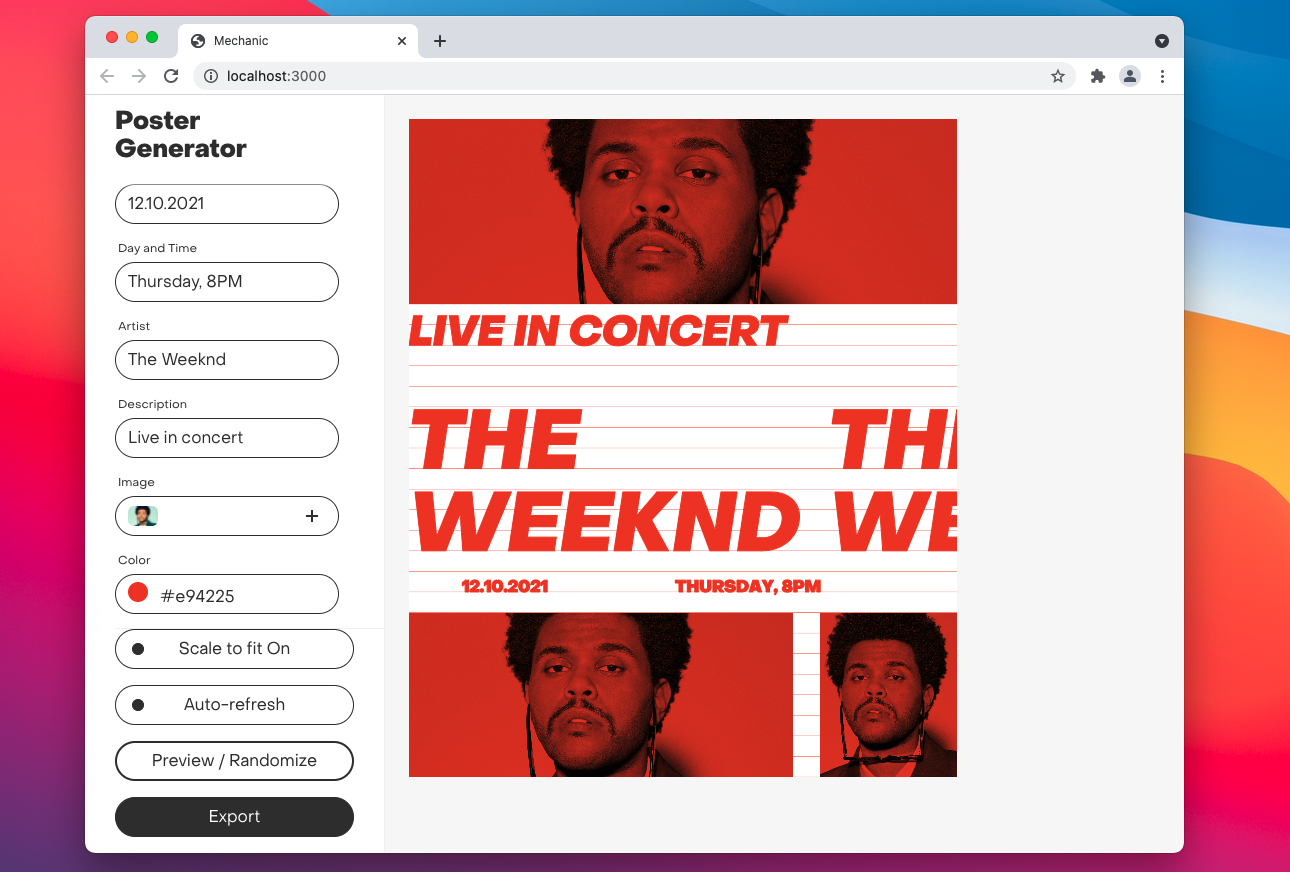This screenshot has width=1290, height=872.
Task: Click the uploaded image thumbnail
Action: coord(143,516)
